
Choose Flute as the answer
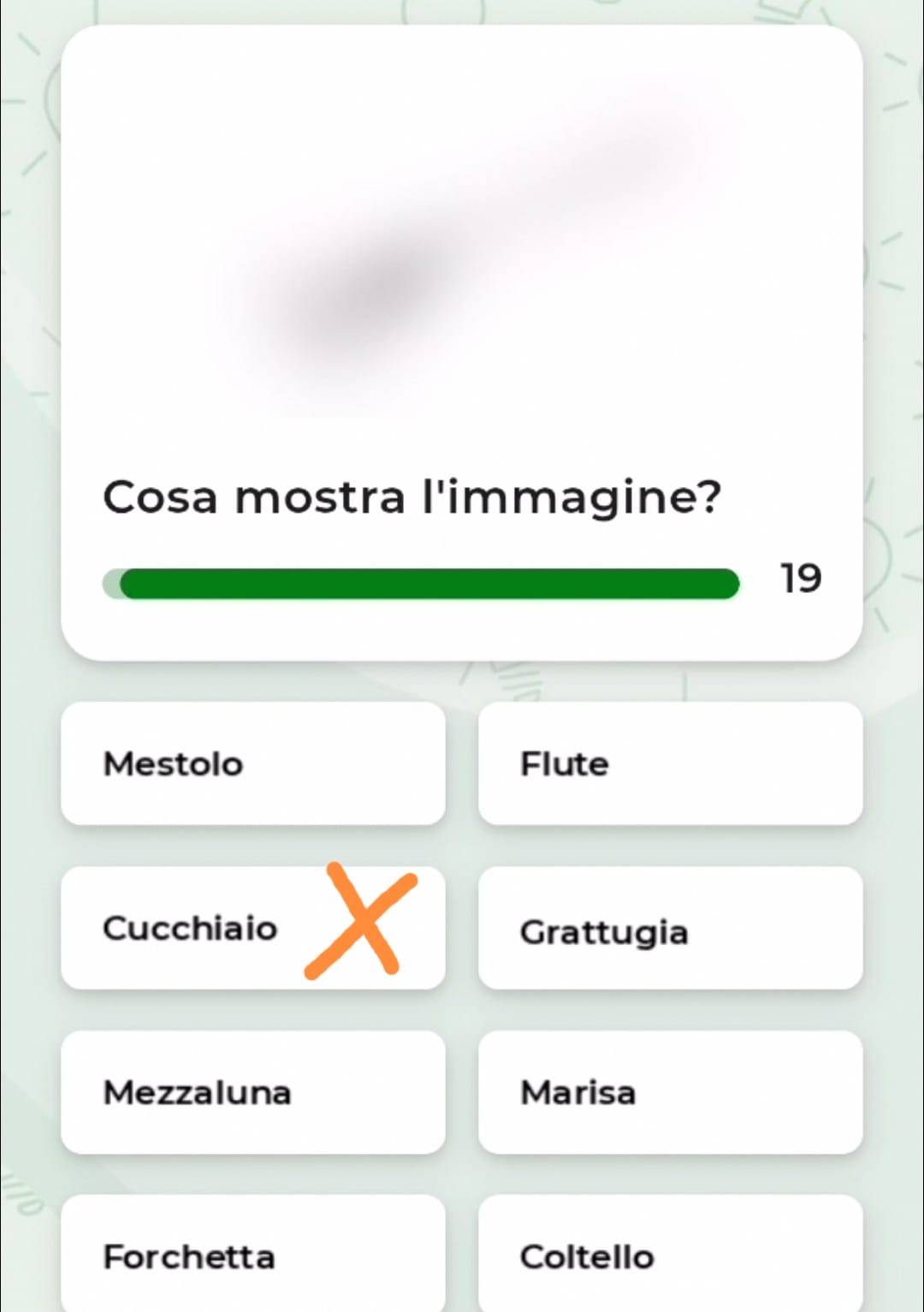click(671, 763)
